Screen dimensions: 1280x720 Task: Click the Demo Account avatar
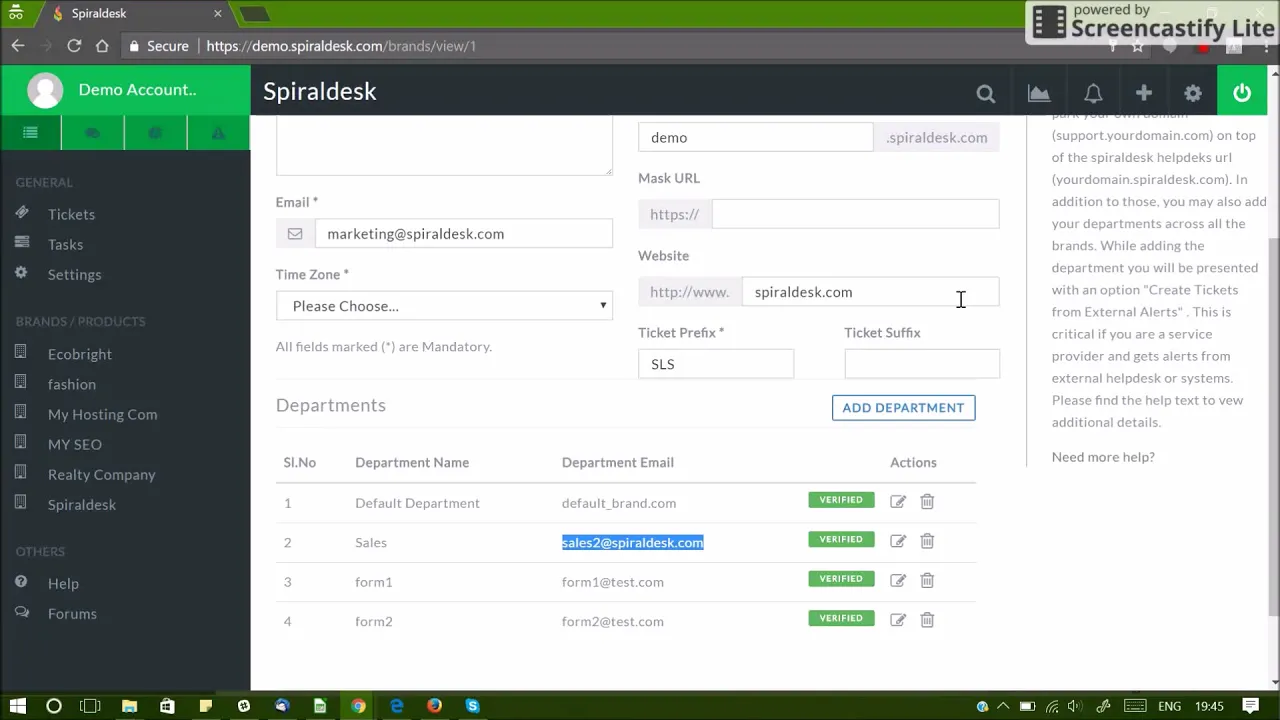pos(45,90)
